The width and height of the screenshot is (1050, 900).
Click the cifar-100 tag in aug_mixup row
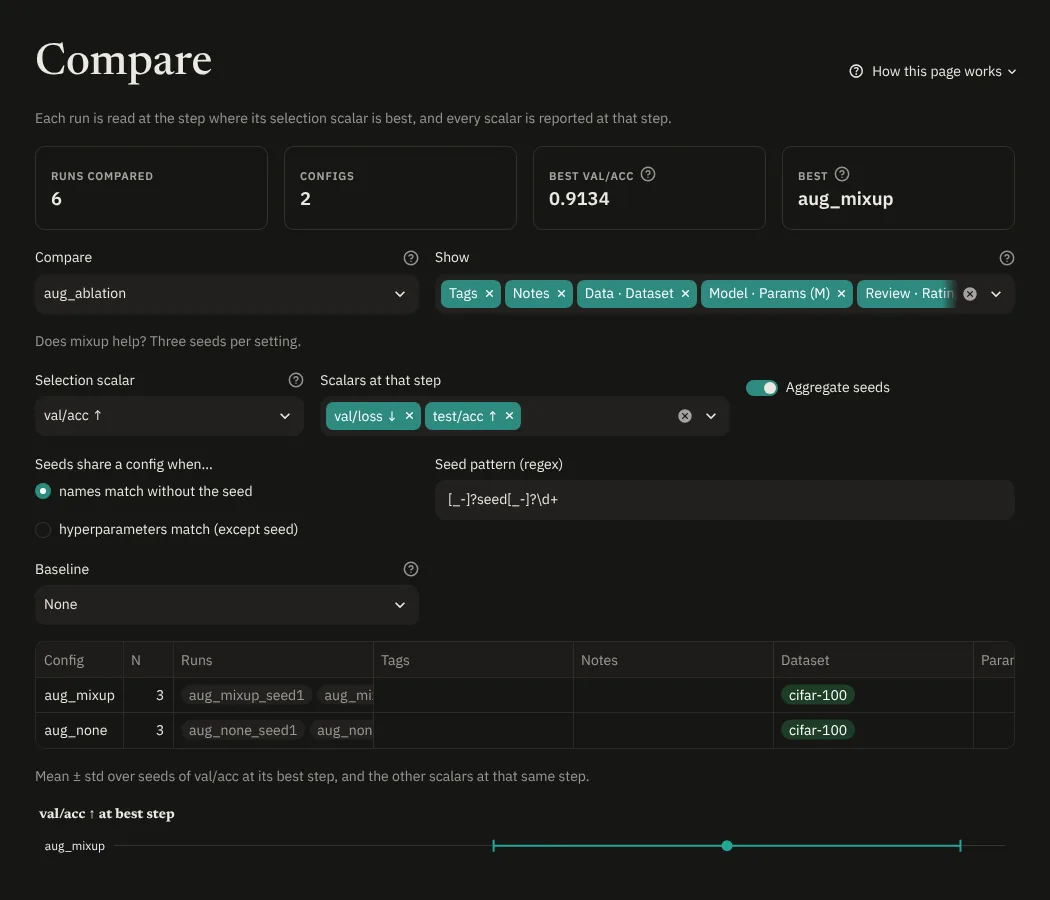818,695
